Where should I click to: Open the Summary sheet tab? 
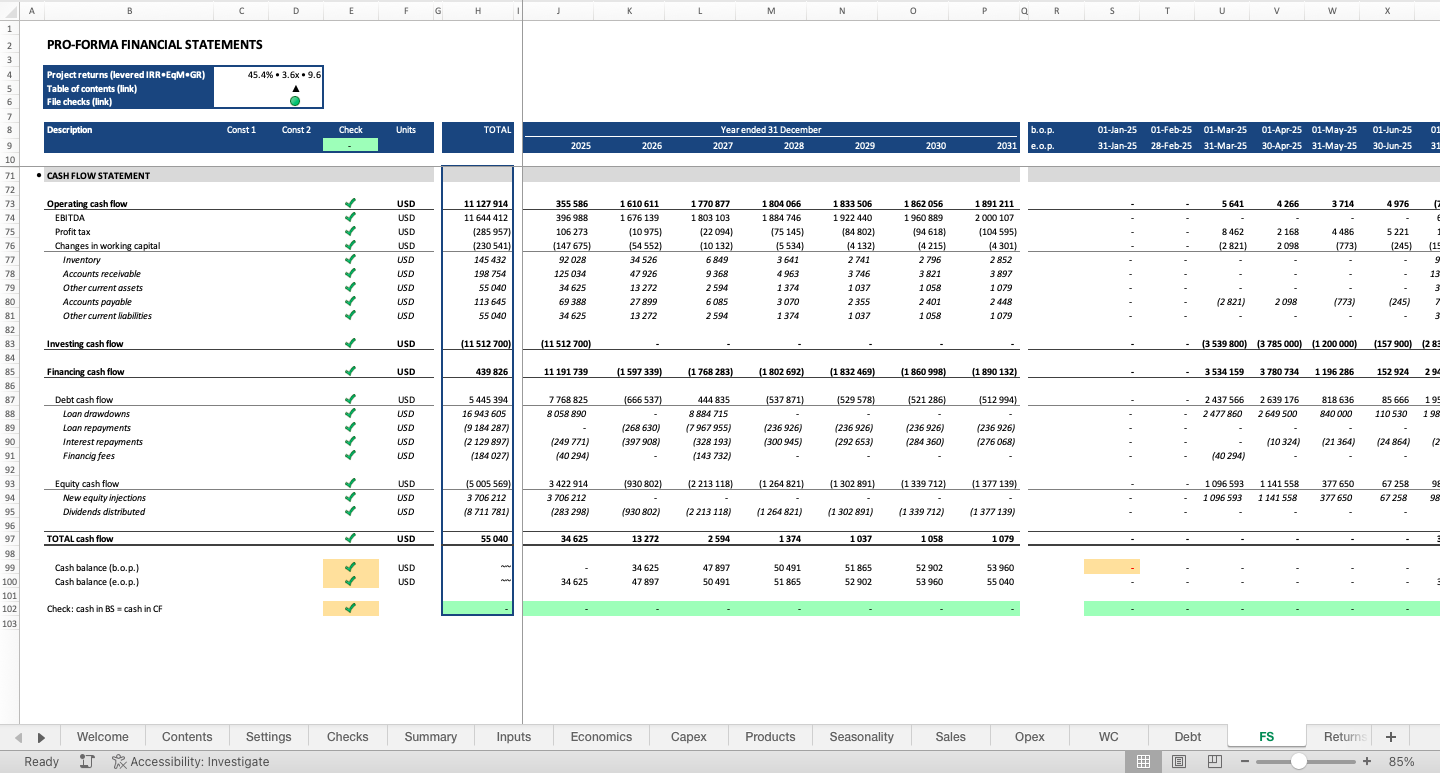click(430, 737)
